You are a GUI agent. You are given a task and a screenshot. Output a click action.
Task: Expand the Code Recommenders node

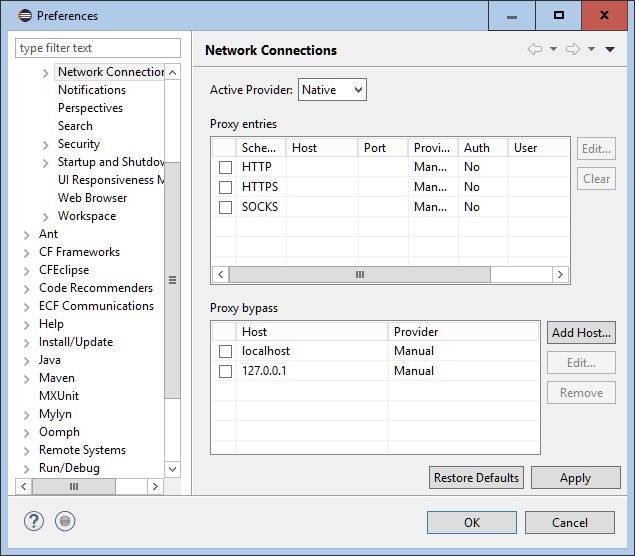coord(27,289)
